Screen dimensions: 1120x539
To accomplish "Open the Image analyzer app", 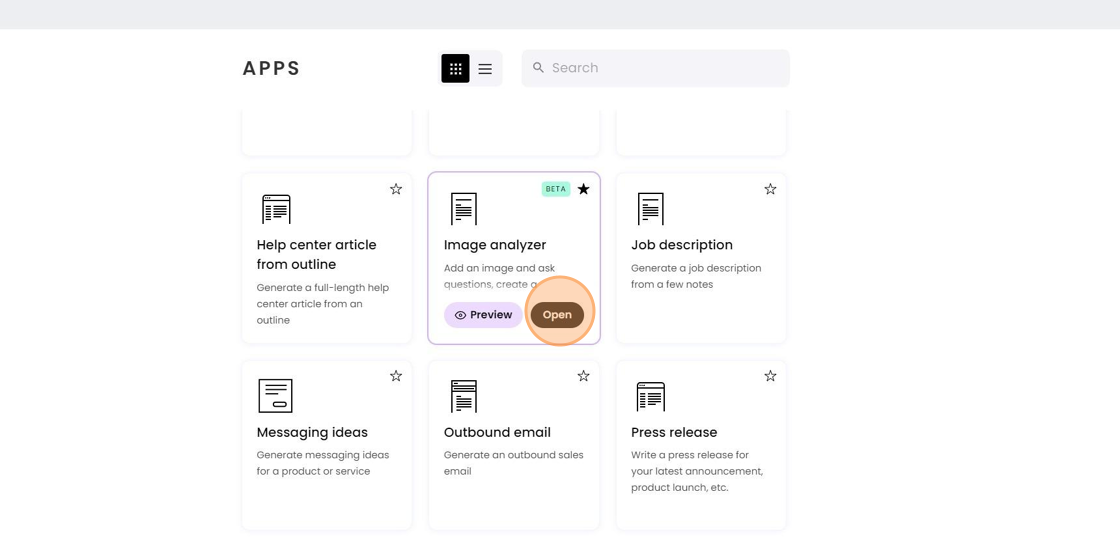I will coord(557,315).
